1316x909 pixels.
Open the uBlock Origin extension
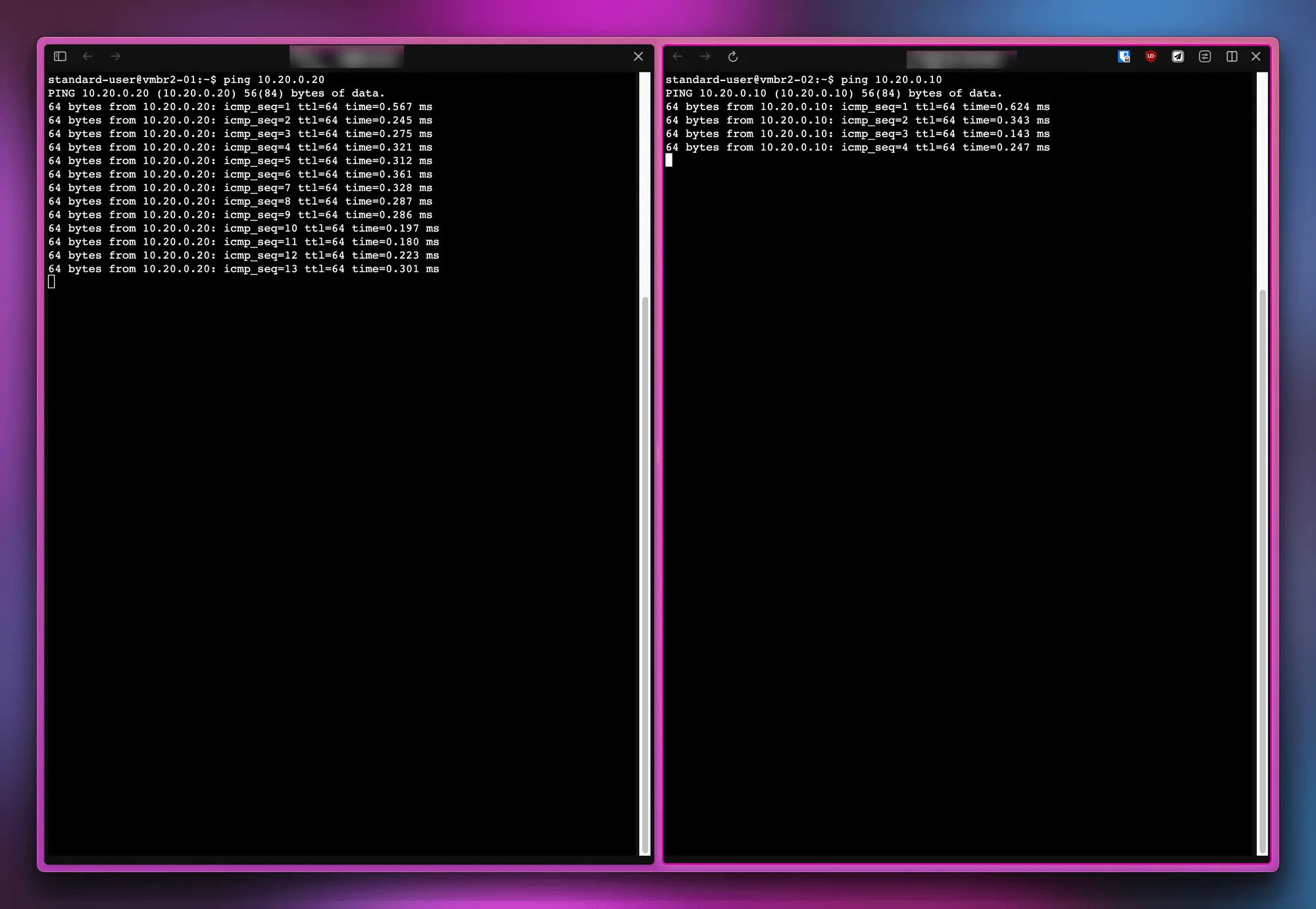(1150, 57)
